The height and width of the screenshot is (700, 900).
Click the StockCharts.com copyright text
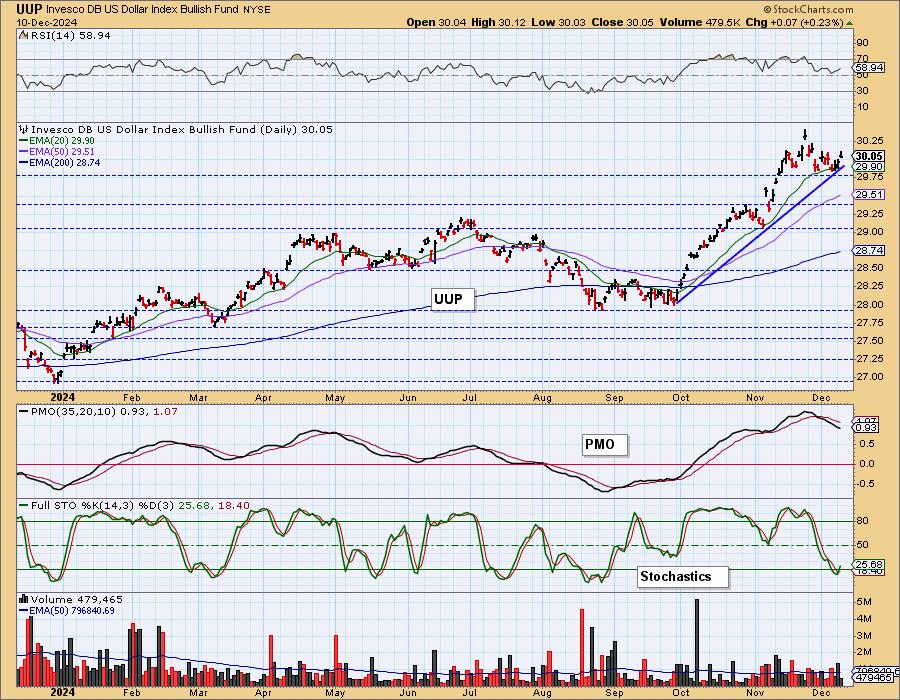tap(808, 9)
